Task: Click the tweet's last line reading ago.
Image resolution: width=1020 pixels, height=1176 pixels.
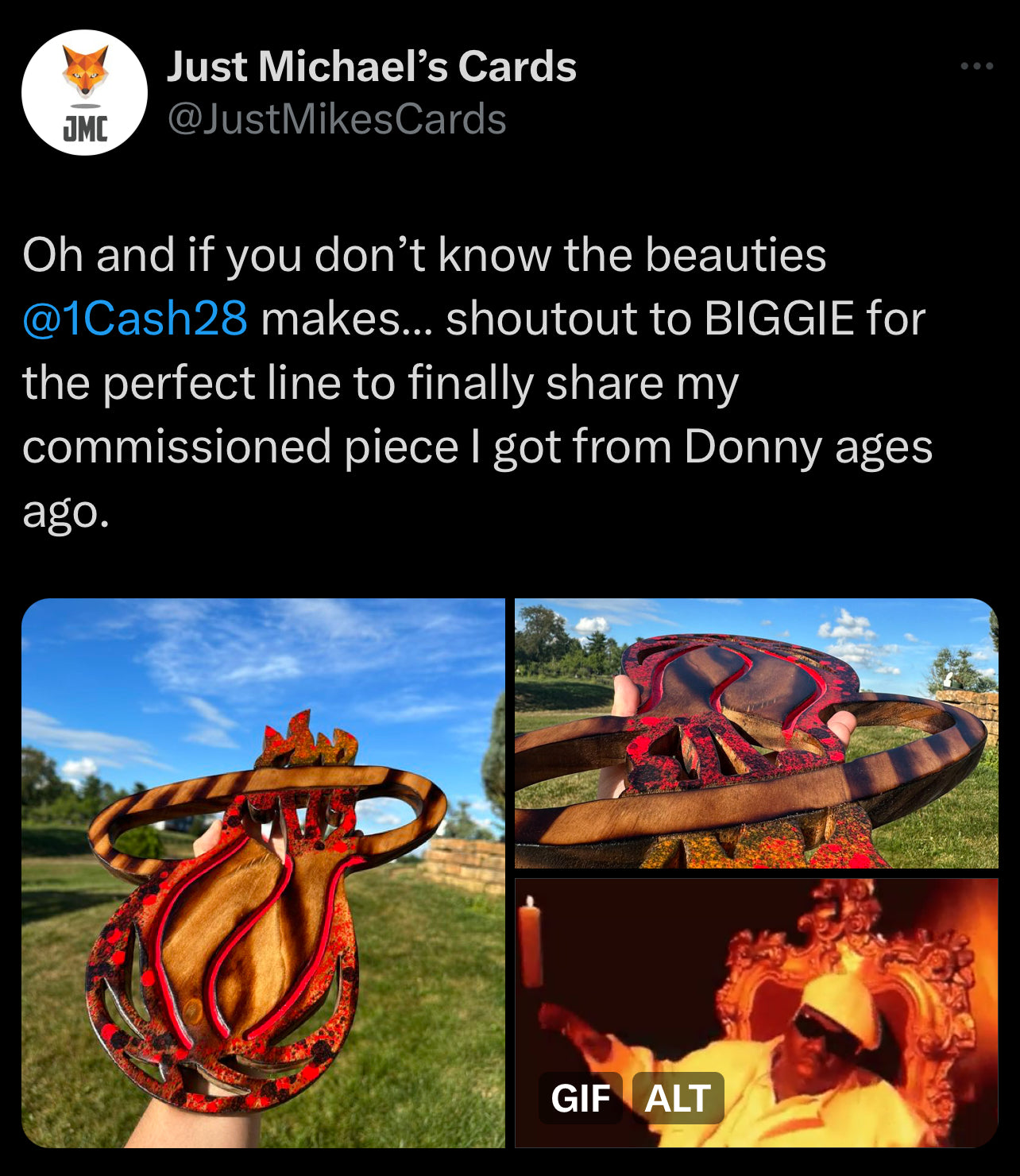Action: 65,513
